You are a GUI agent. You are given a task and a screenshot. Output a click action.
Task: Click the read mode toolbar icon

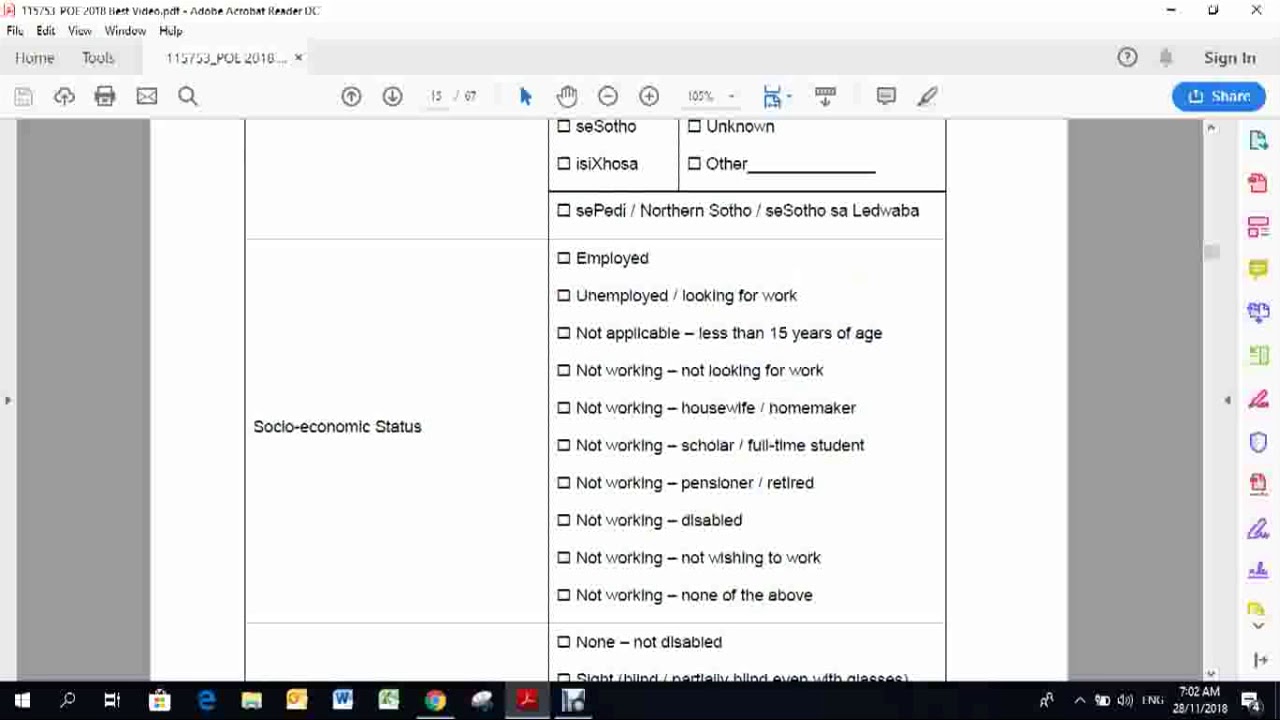[825, 96]
